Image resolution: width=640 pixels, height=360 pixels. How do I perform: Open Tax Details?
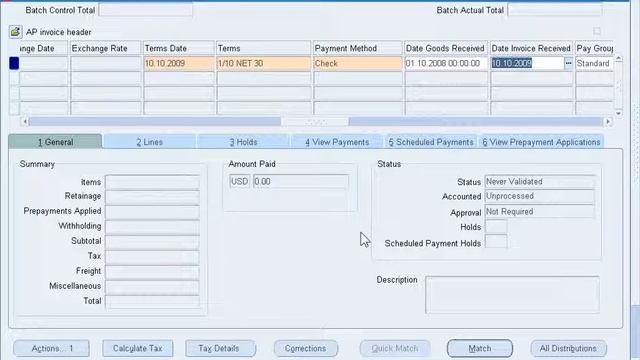(x=220, y=349)
